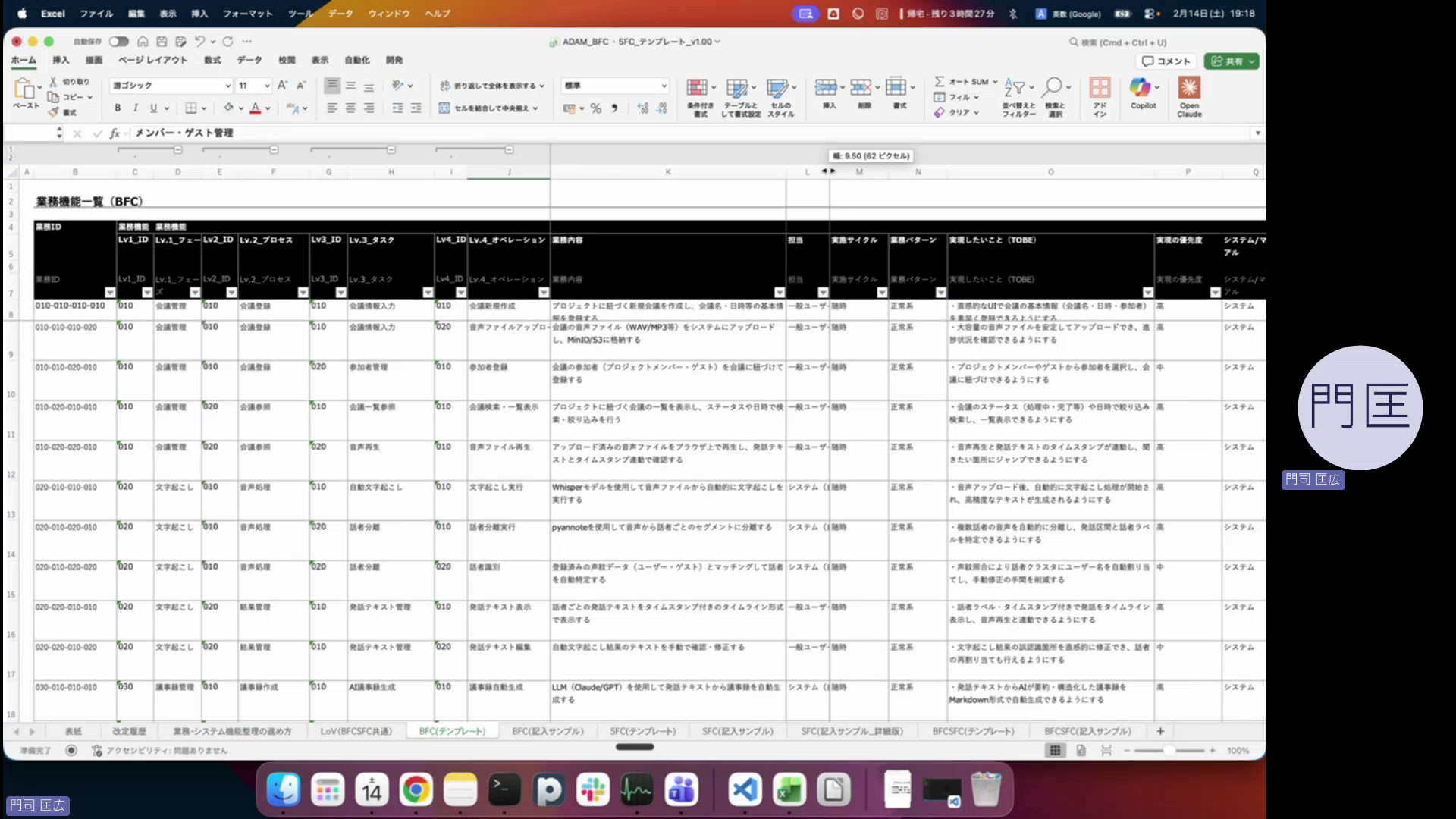Viewport: 1456px width, 819px height.
Task: Toggle bold formatting on selected cell
Action: (117, 108)
